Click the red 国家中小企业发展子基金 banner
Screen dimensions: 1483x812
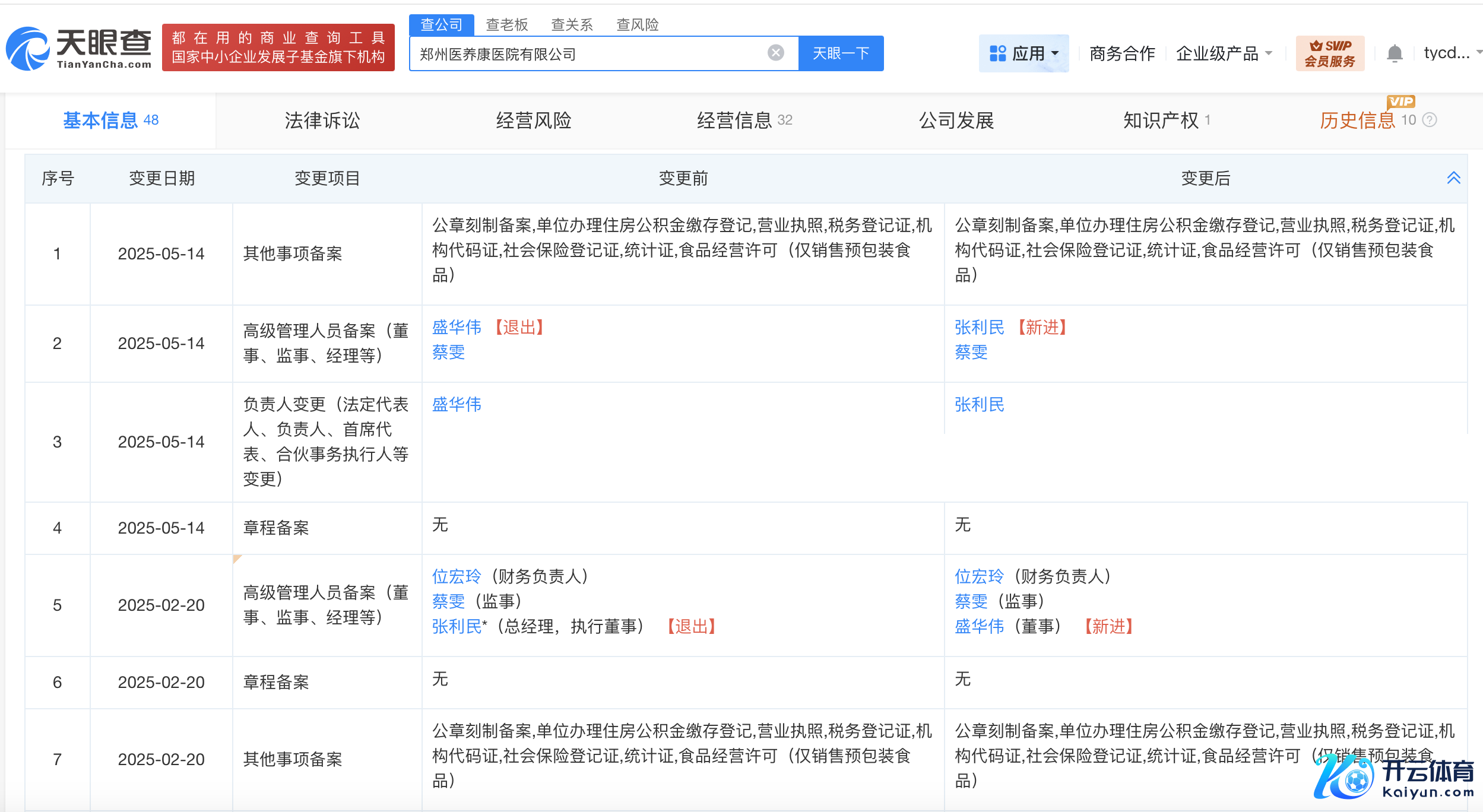coord(278,47)
